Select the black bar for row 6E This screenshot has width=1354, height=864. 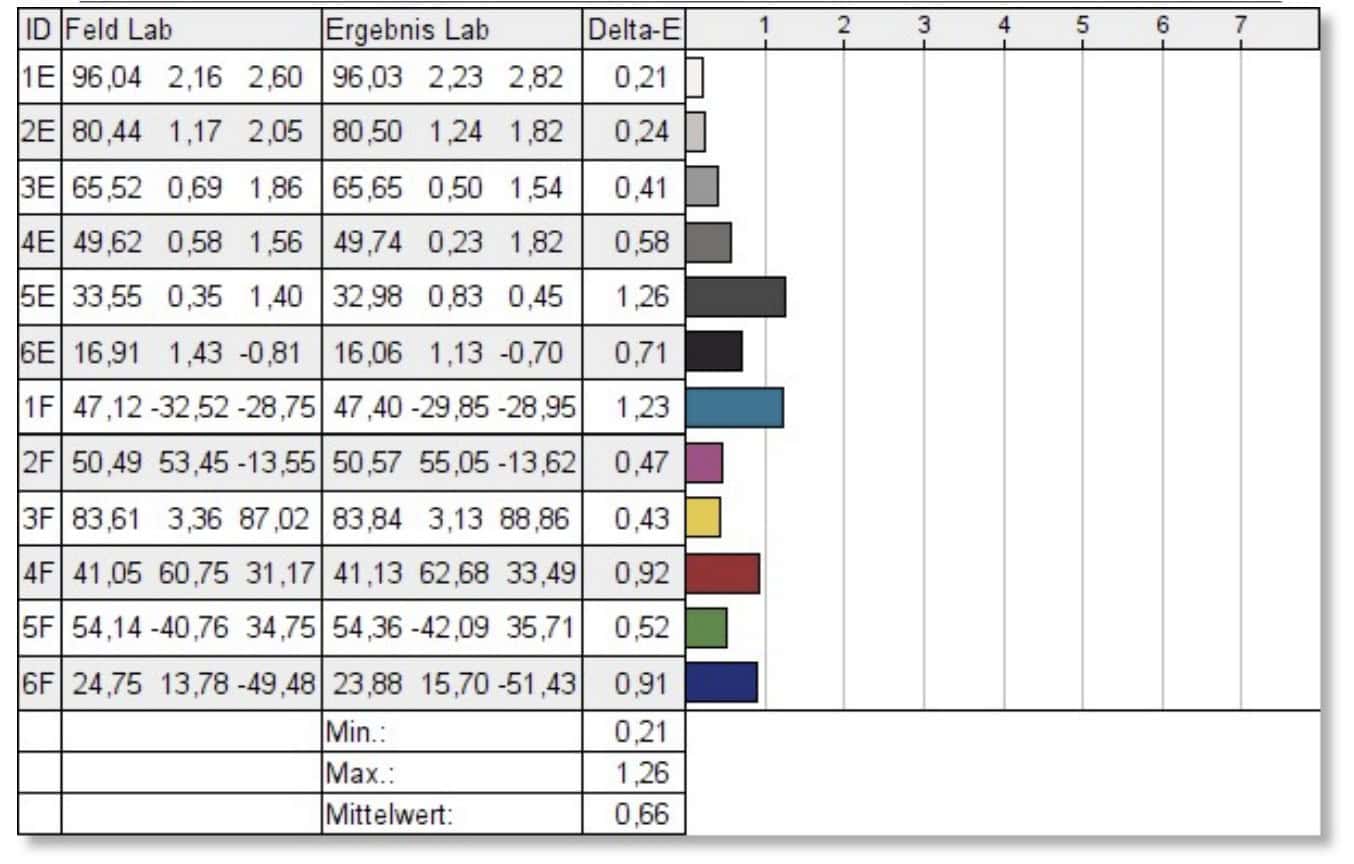tap(714, 351)
